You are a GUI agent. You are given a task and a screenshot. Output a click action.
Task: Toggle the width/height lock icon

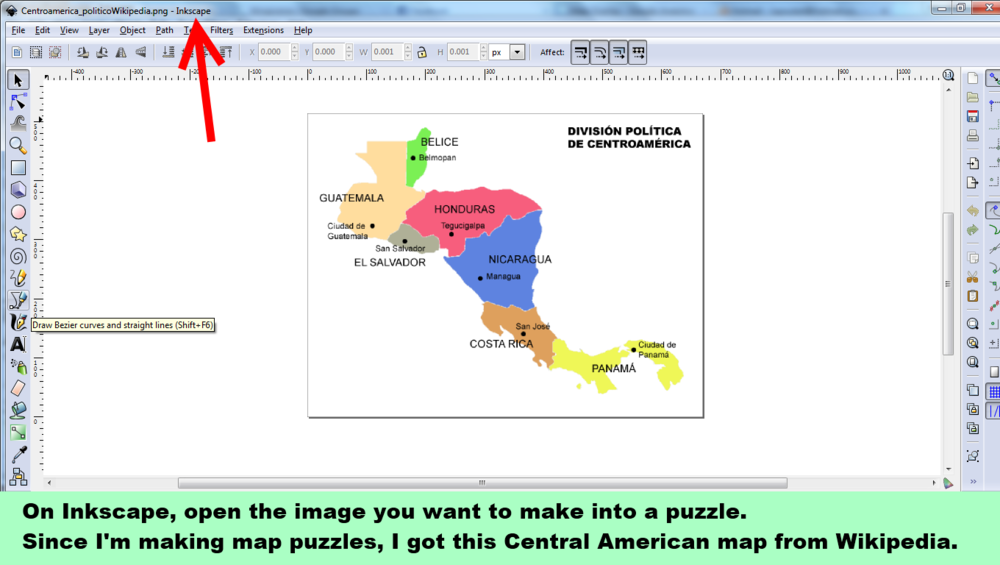421,52
